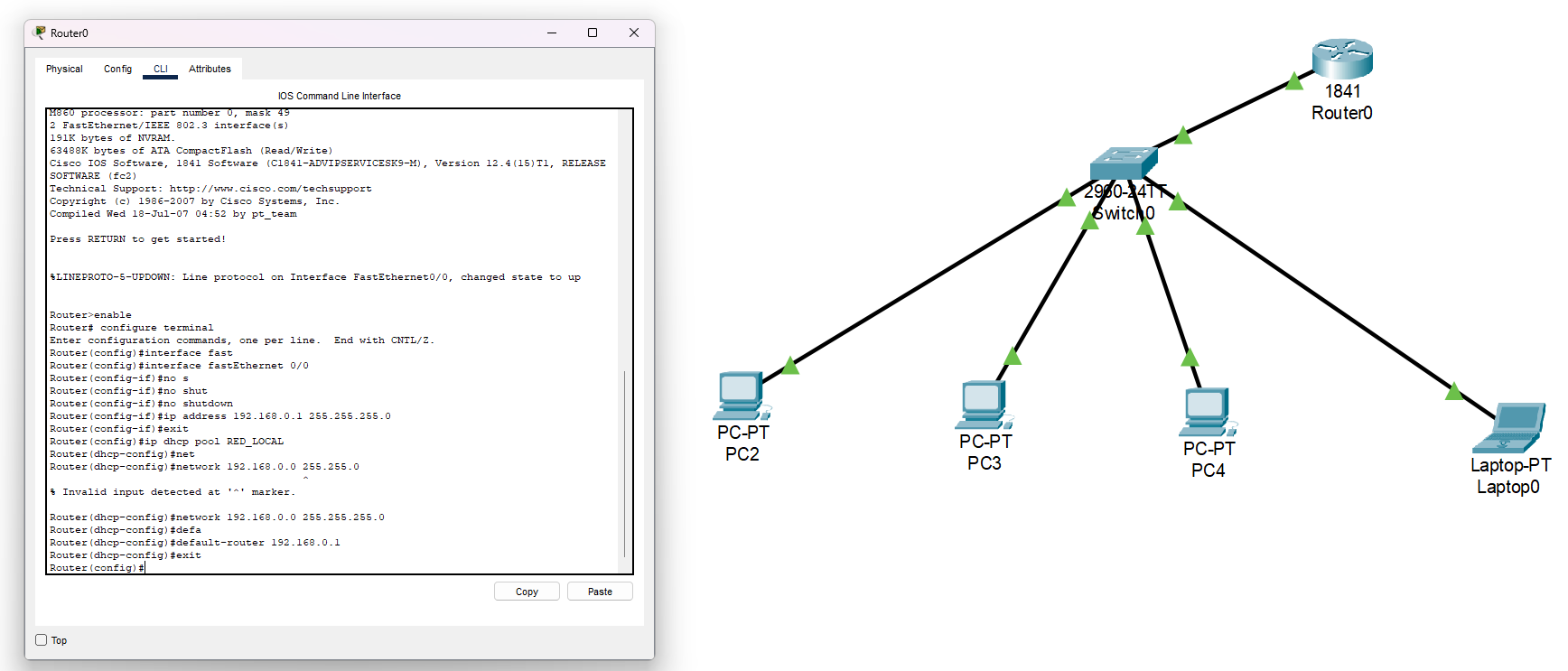Click green link light near Laptop0
1568x671 pixels.
pos(1454,391)
